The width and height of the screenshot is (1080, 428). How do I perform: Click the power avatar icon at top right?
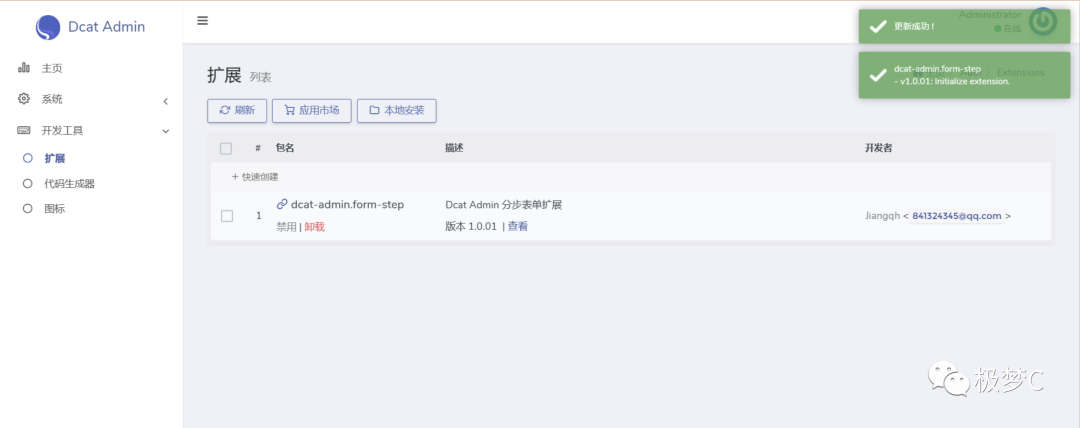(x=1043, y=21)
